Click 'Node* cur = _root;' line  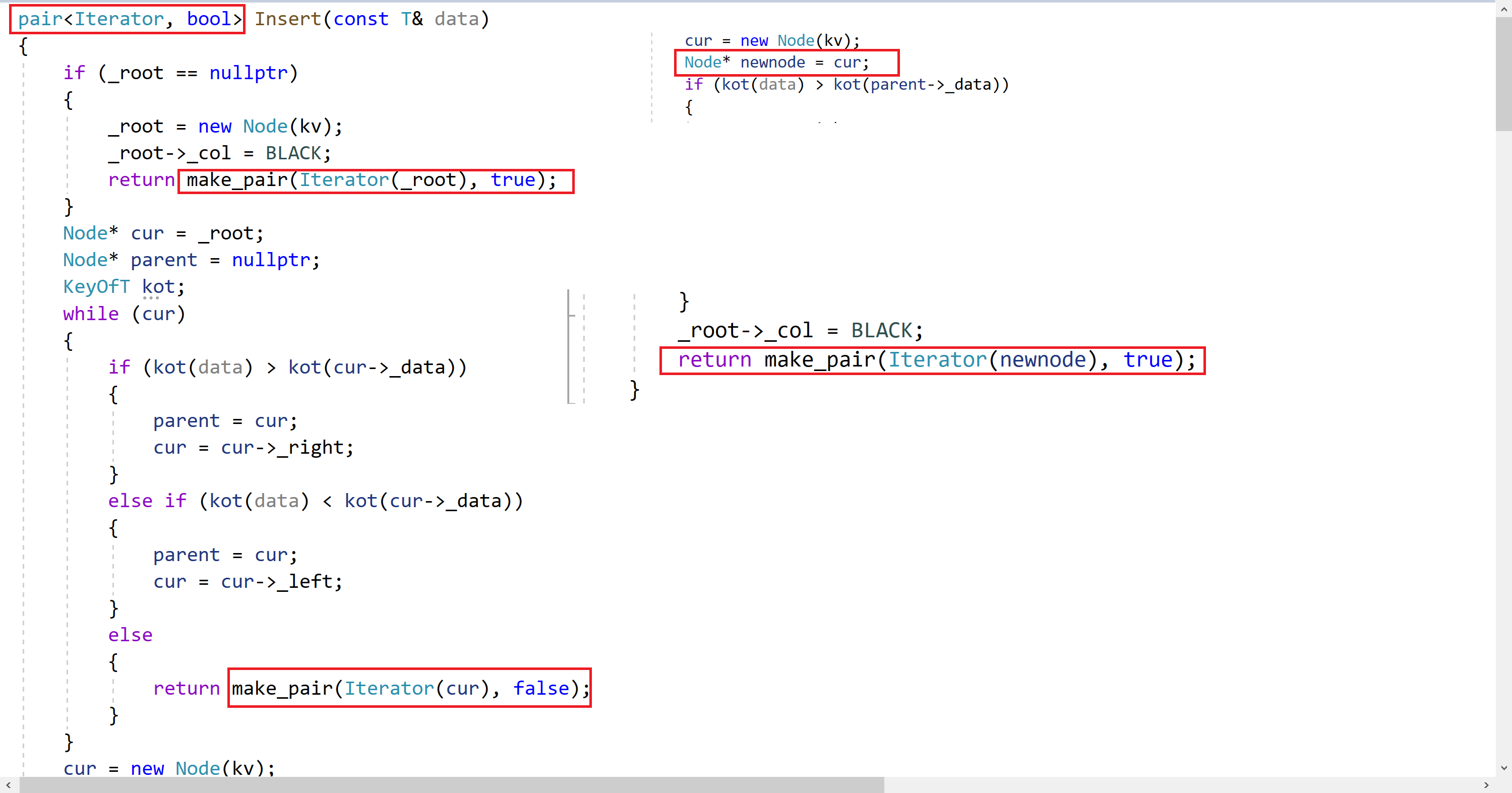coord(163,233)
